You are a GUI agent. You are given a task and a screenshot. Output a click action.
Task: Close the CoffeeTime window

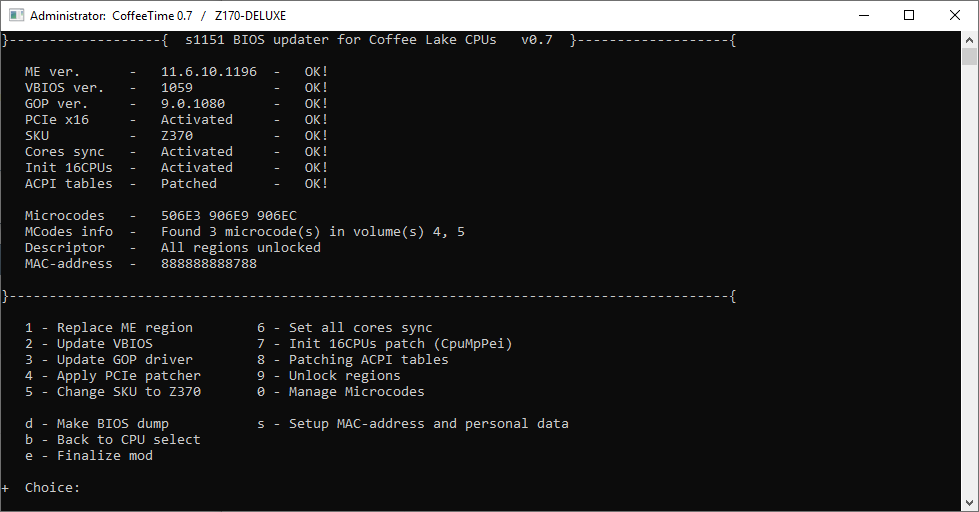[955, 16]
